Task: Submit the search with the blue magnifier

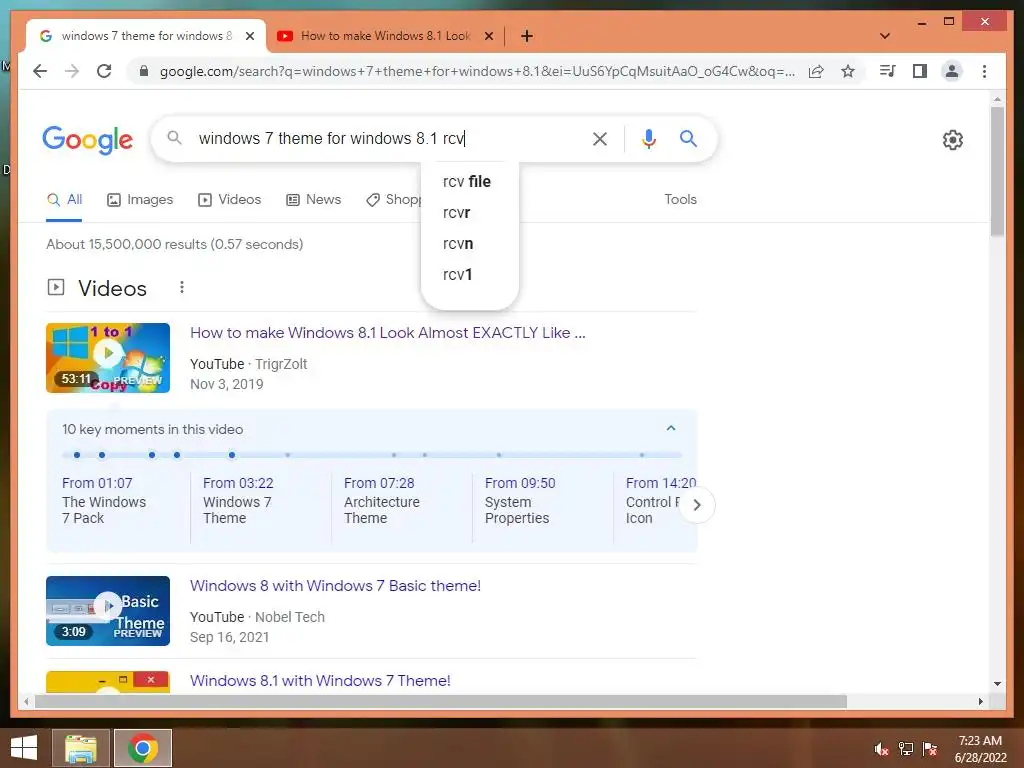Action: (688, 138)
